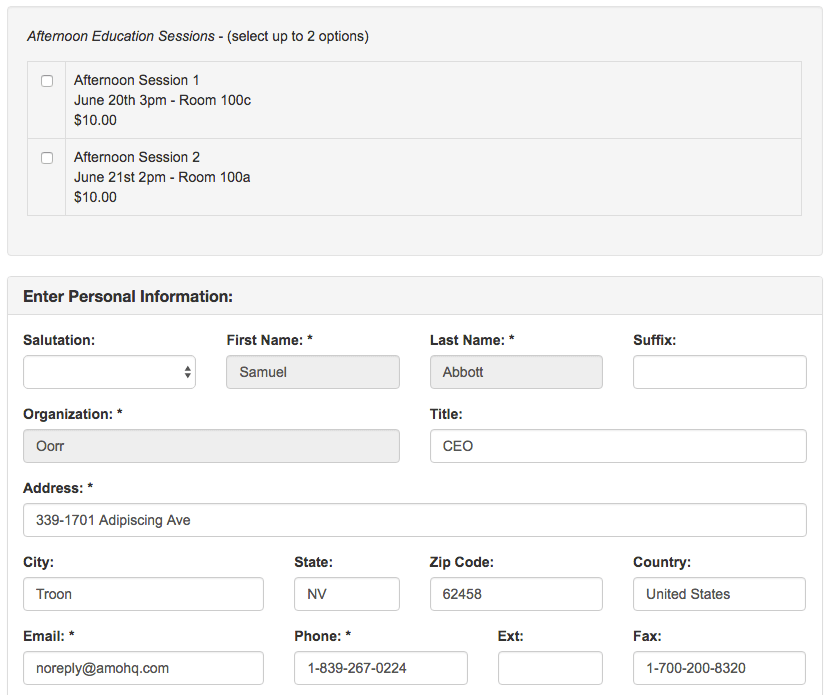The image size is (827, 695).
Task: Click the Afternoon Session 2 description text
Action: click(162, 177)
